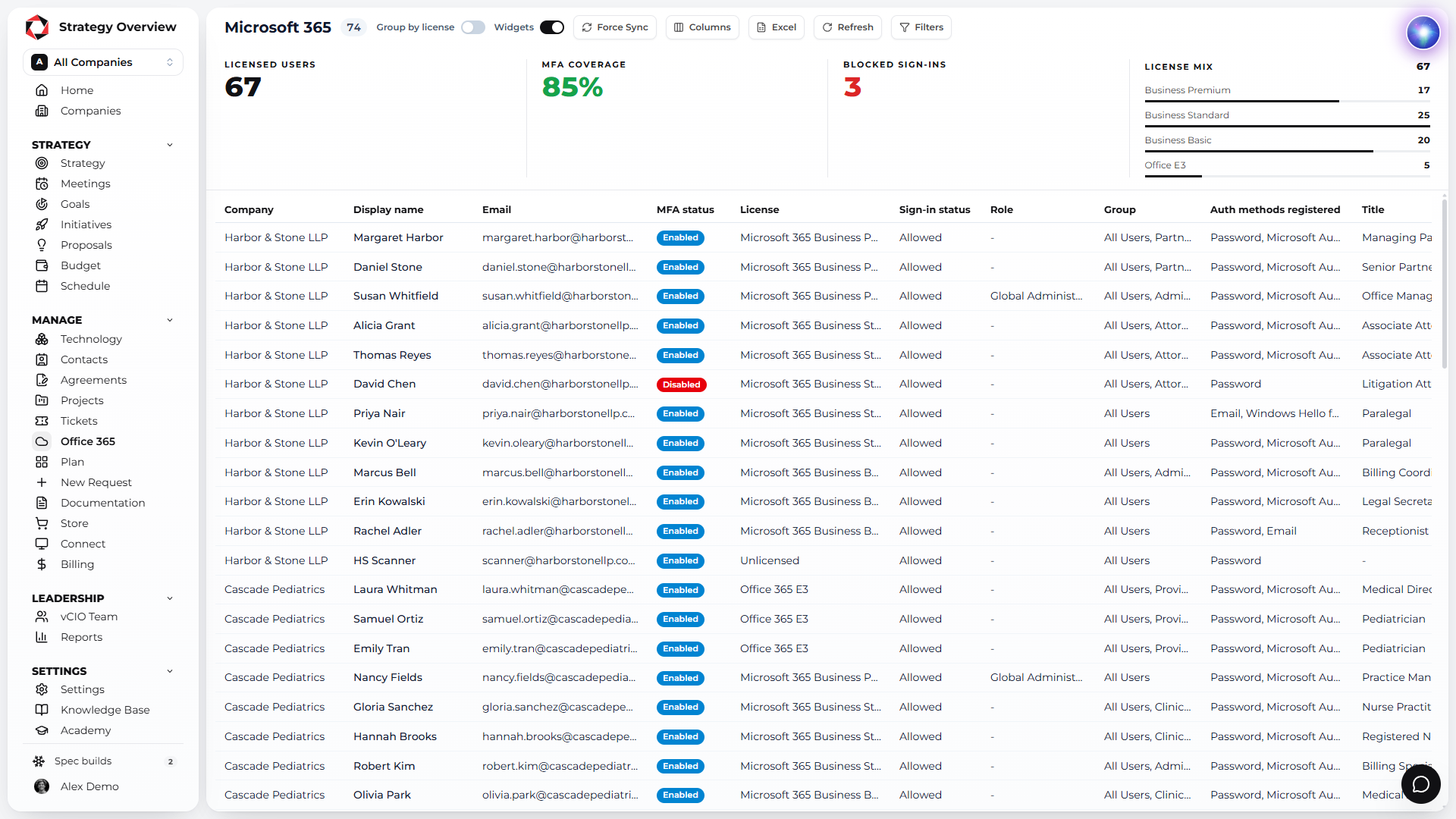Click the Refresh button
Viewport: 1456px width, 819px height.
pyautogui.click(x=848, y=27)
